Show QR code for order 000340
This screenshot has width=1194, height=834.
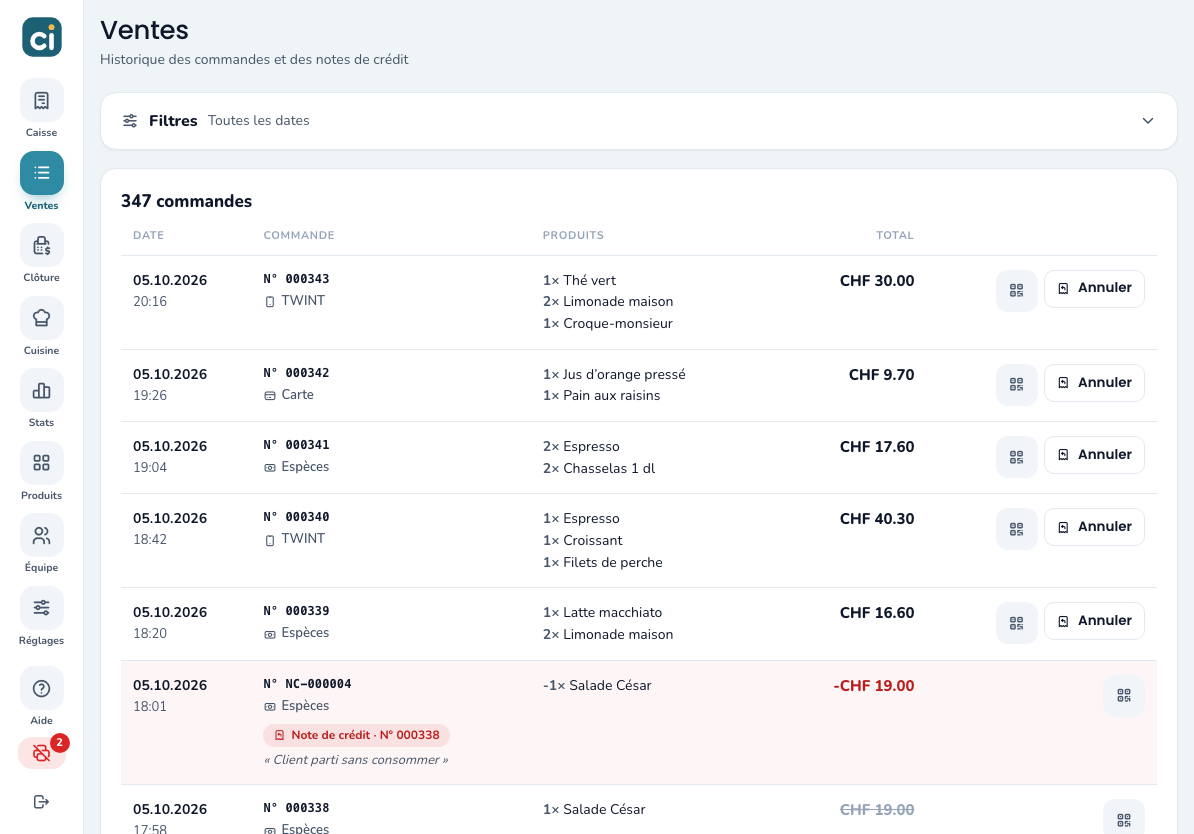click(x=1017, y=529)
